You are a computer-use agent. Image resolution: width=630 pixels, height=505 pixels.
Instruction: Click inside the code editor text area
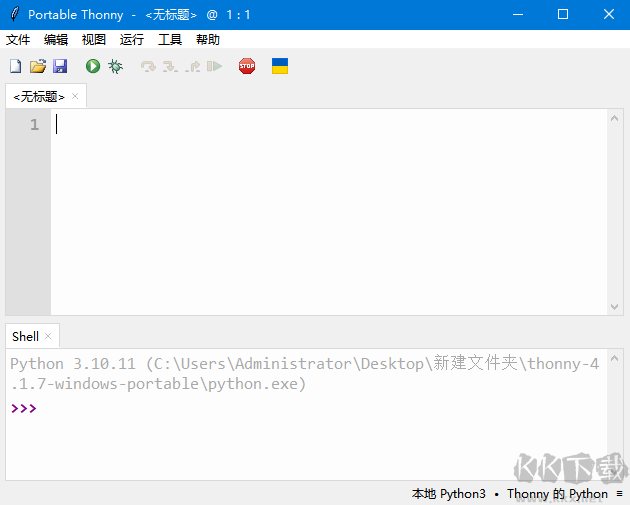329,212
